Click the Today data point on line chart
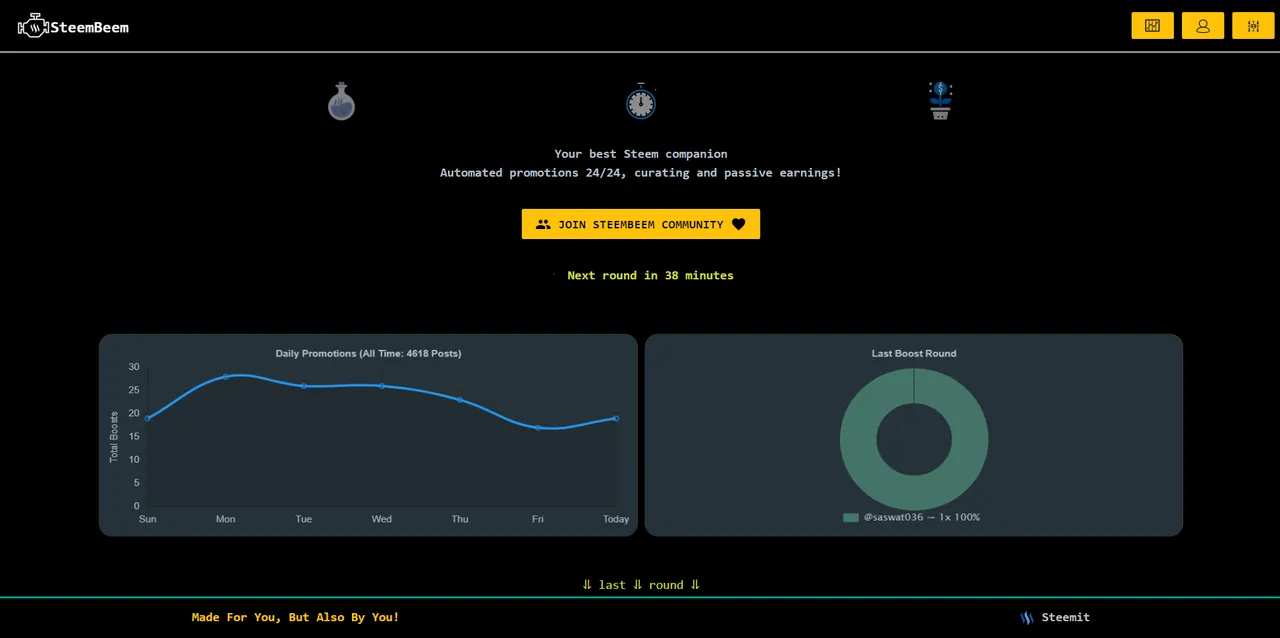 coord(616,418)
